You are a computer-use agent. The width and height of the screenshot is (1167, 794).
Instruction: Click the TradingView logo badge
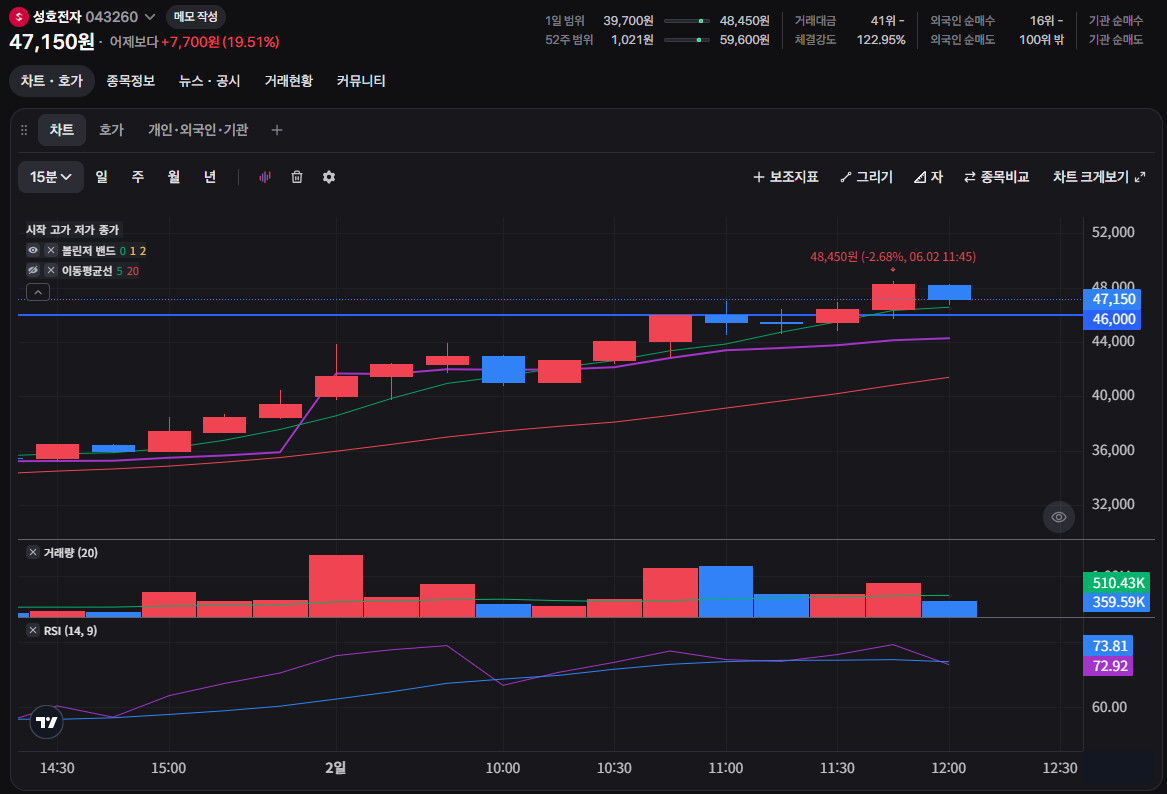(x=46, y=722)
